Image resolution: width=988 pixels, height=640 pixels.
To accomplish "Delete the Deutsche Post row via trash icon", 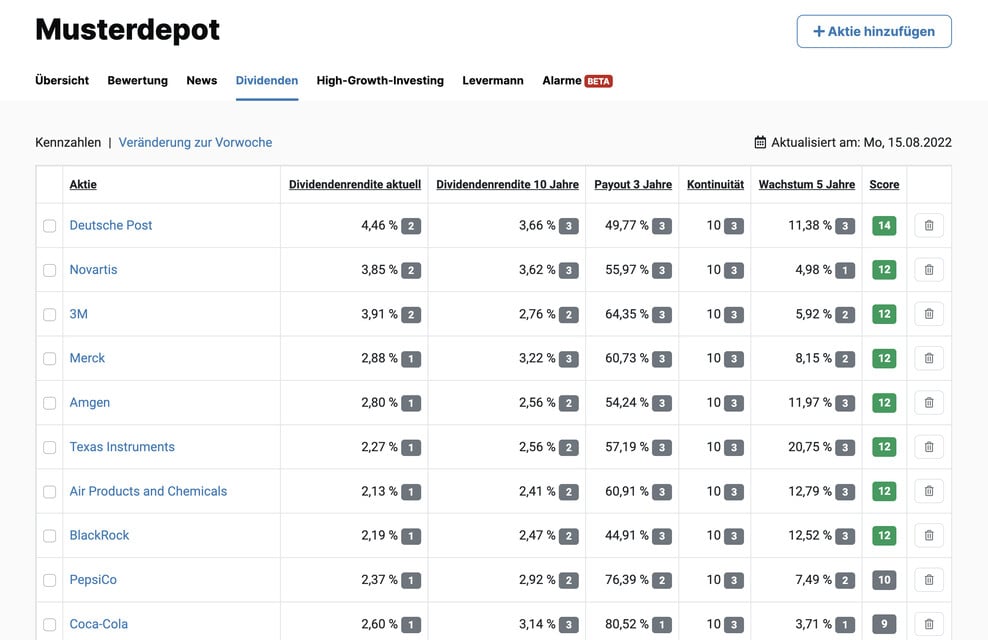I will click(929, 226).
